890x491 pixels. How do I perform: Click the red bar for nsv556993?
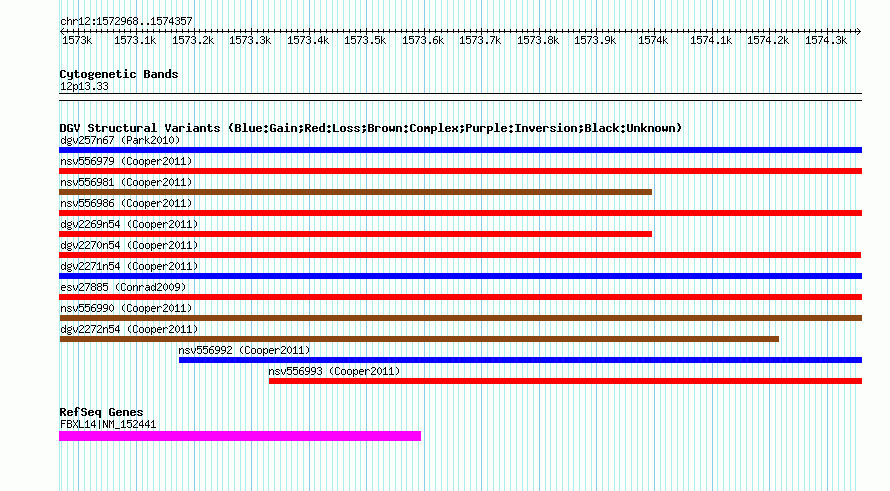(565, 381)
